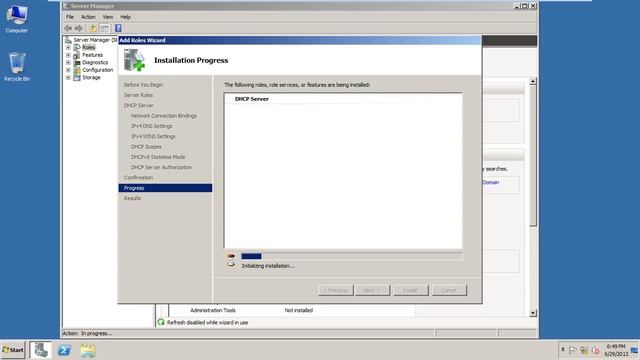Click the taskbar clock
Image resolution: width=640 pixels, height=360 pixels.
pyautogui.click(x=616, y=350)
